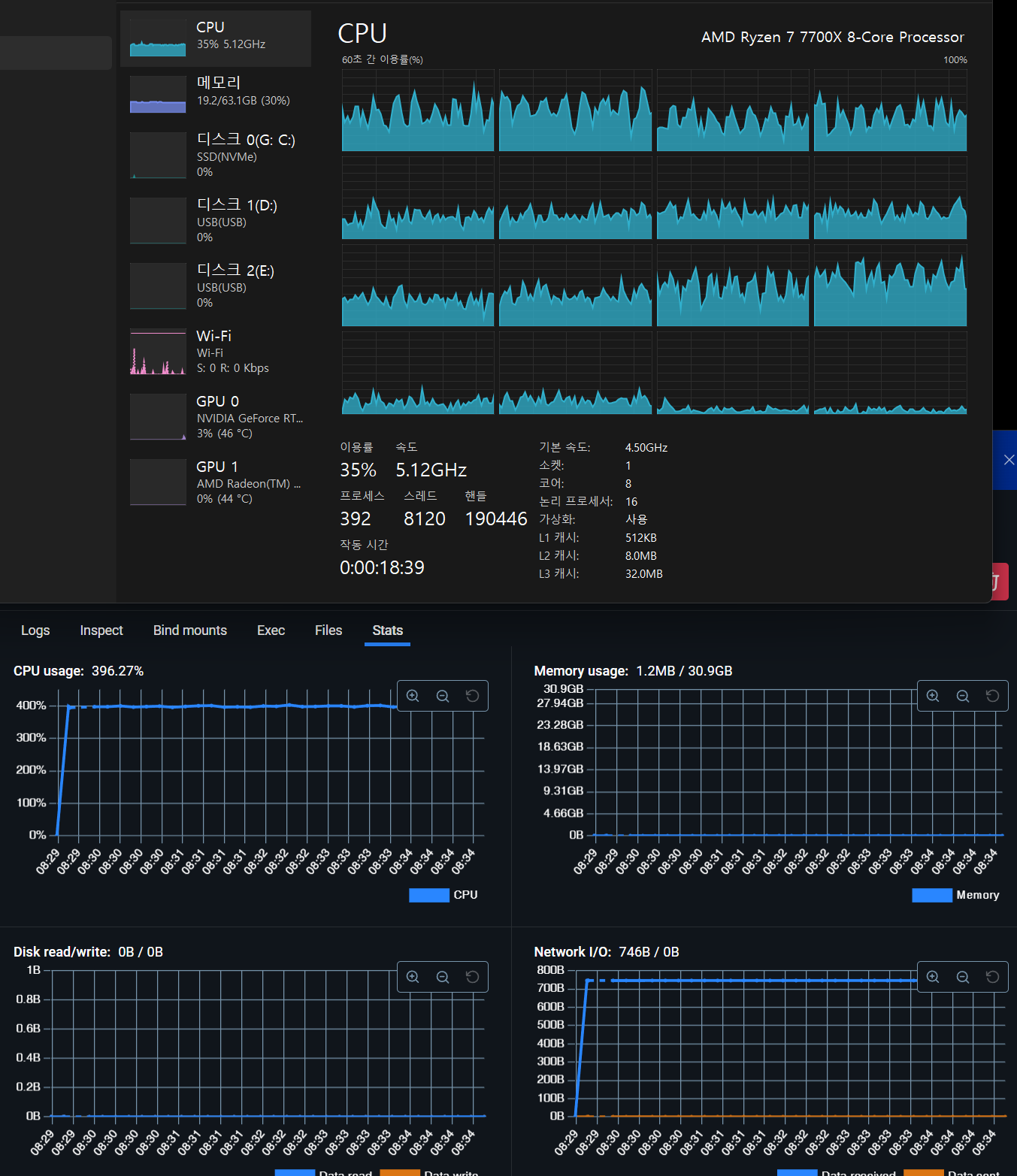Screen dimensions: 1017x1176
Task: Select 디스크 2(E:) performance item
Action: 216,286
